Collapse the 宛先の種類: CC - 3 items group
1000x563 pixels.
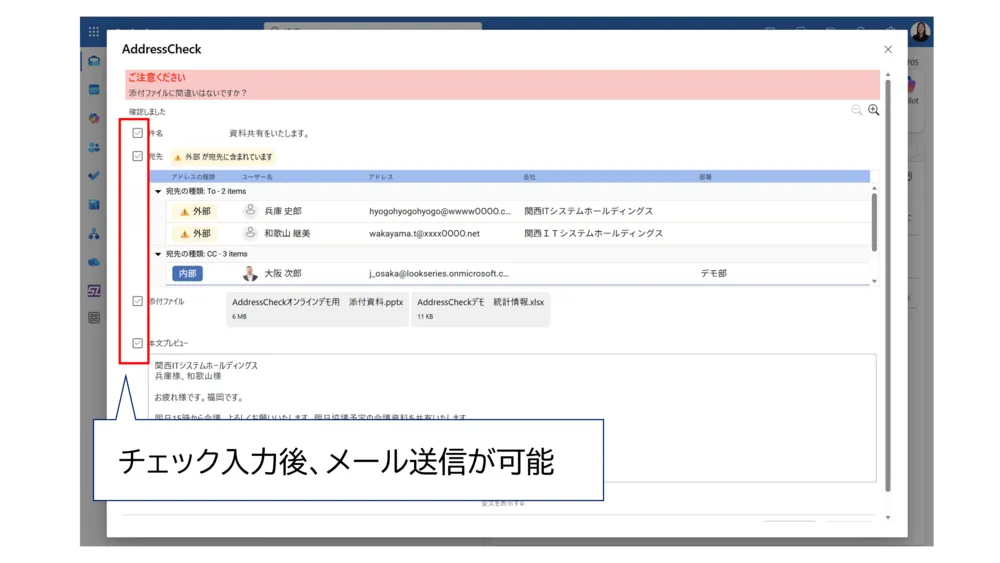pyautogui.click(x=158, y=254)
